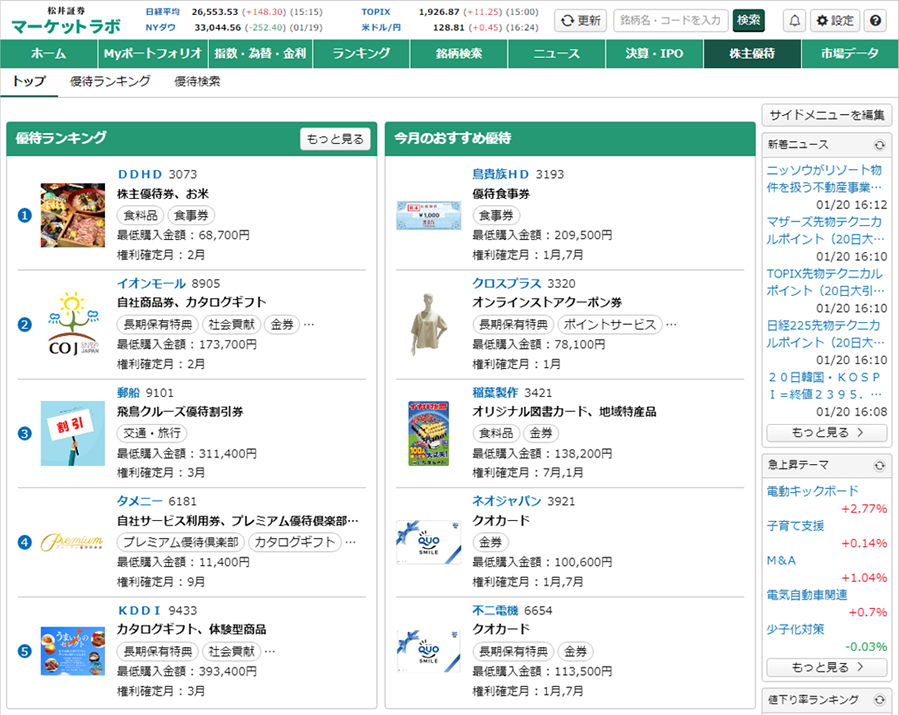899x715 pixels.
Task: Select the 優待ランキング sub-tab
Action: point(110,81)
